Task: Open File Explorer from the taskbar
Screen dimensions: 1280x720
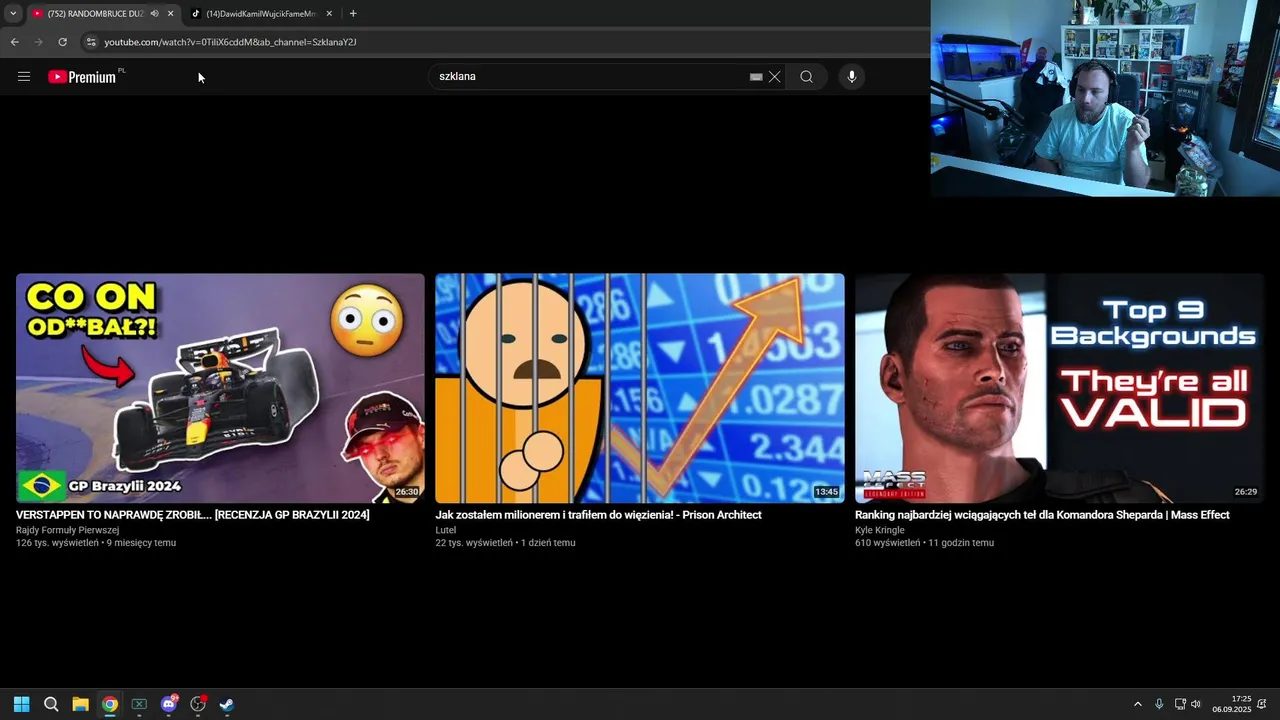Action: pos(80,704)
